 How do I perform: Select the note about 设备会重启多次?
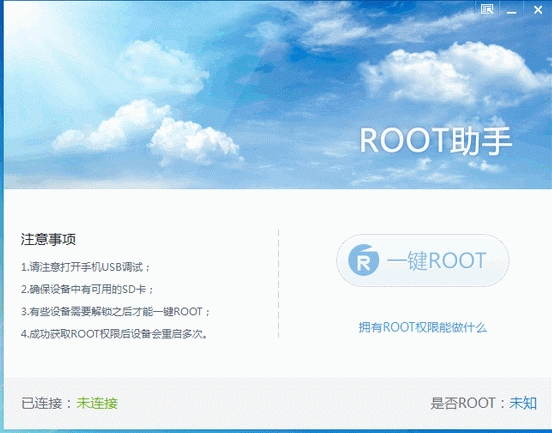coord(114,334)
